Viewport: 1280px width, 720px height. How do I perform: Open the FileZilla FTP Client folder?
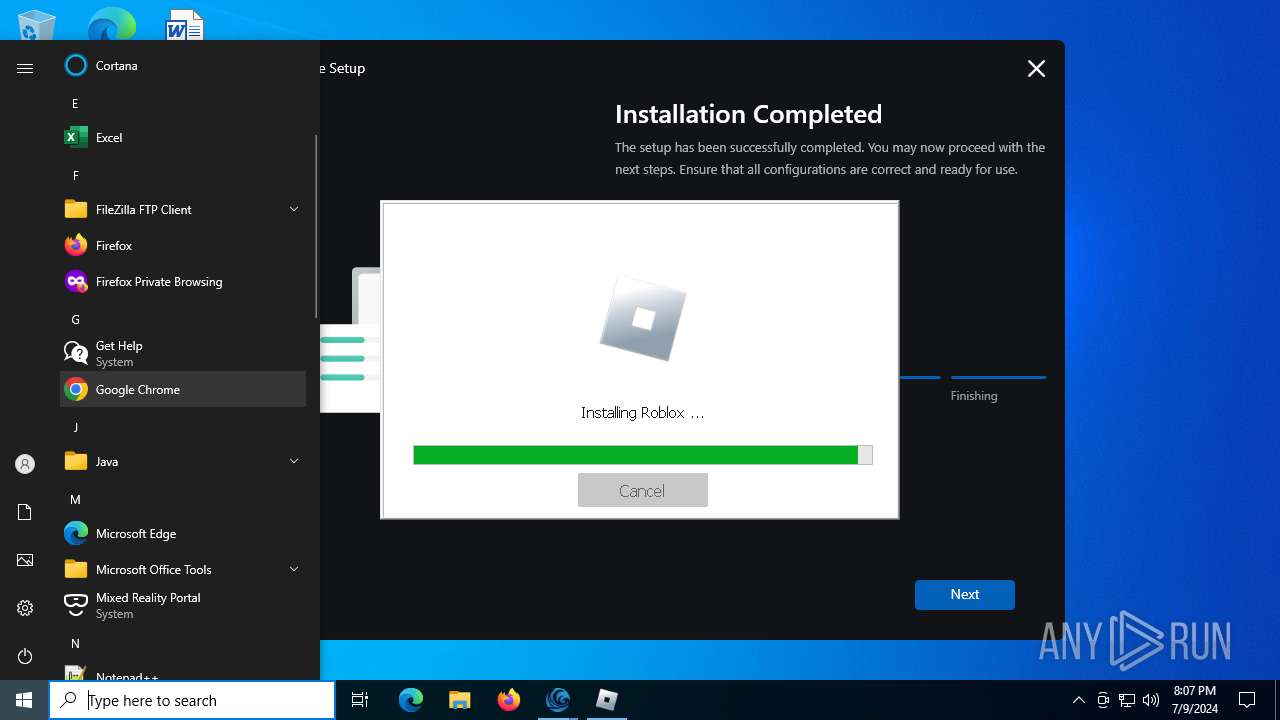183,209
